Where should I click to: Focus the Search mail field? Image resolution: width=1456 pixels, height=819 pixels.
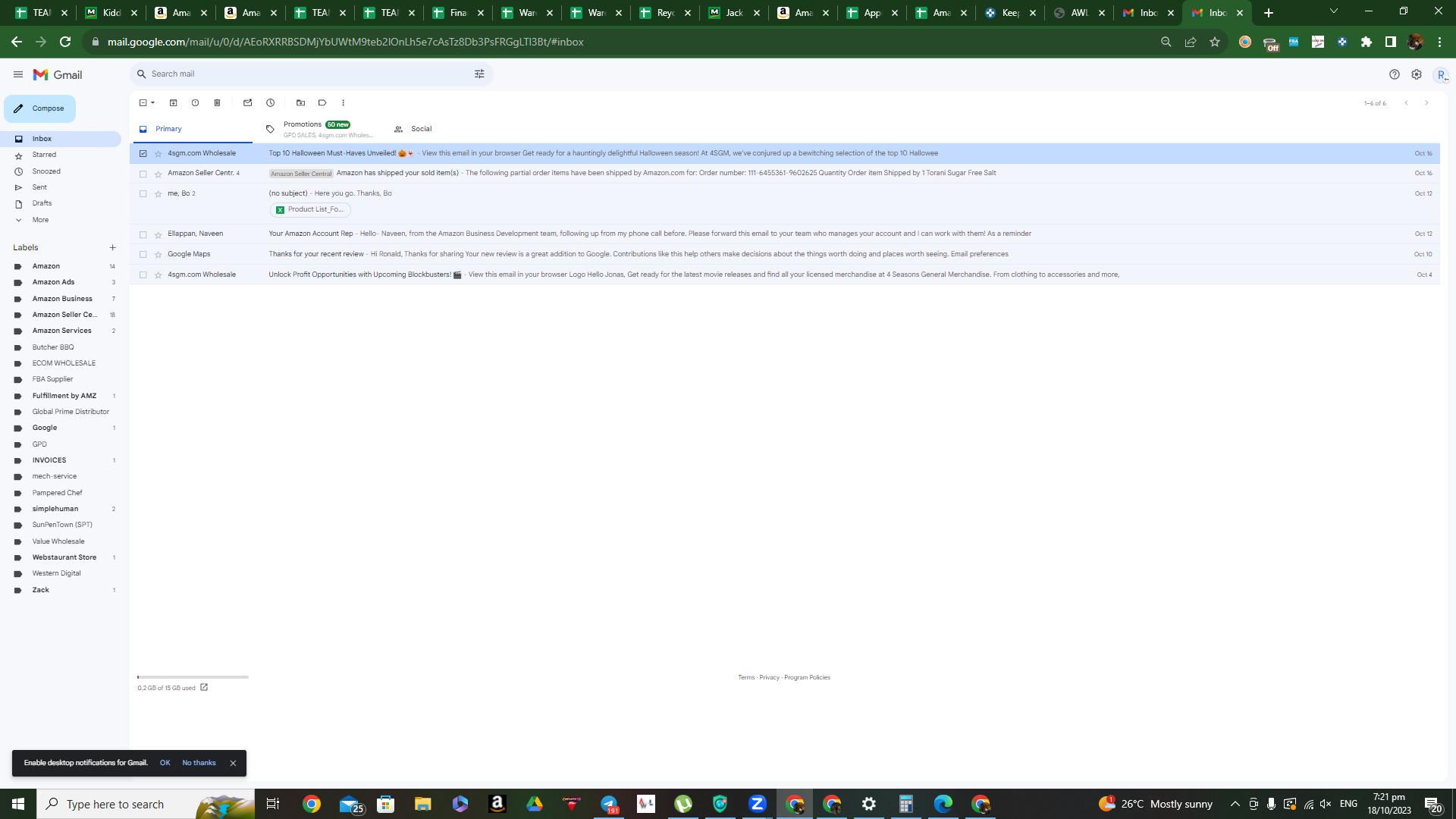click(x=311, y=74)
